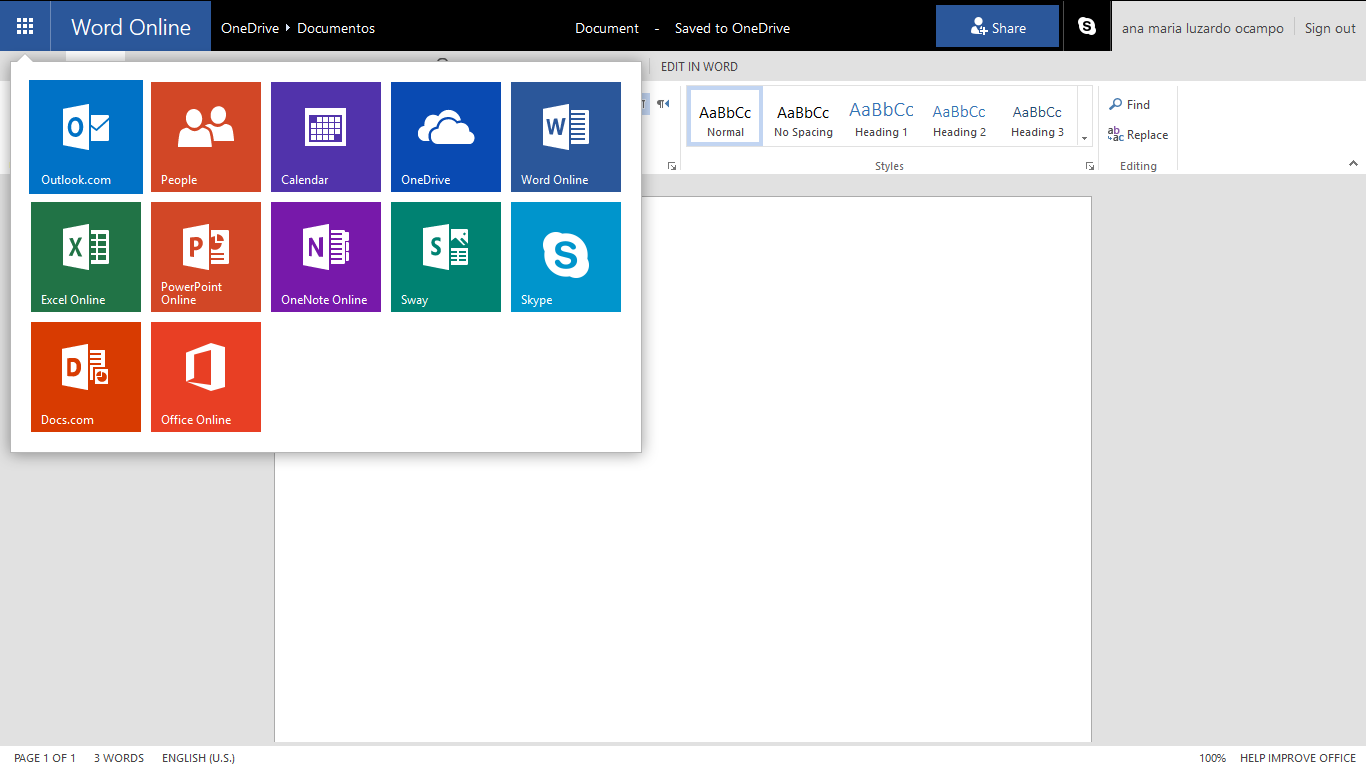Open the Office Online tile

(x=206, y=377)
